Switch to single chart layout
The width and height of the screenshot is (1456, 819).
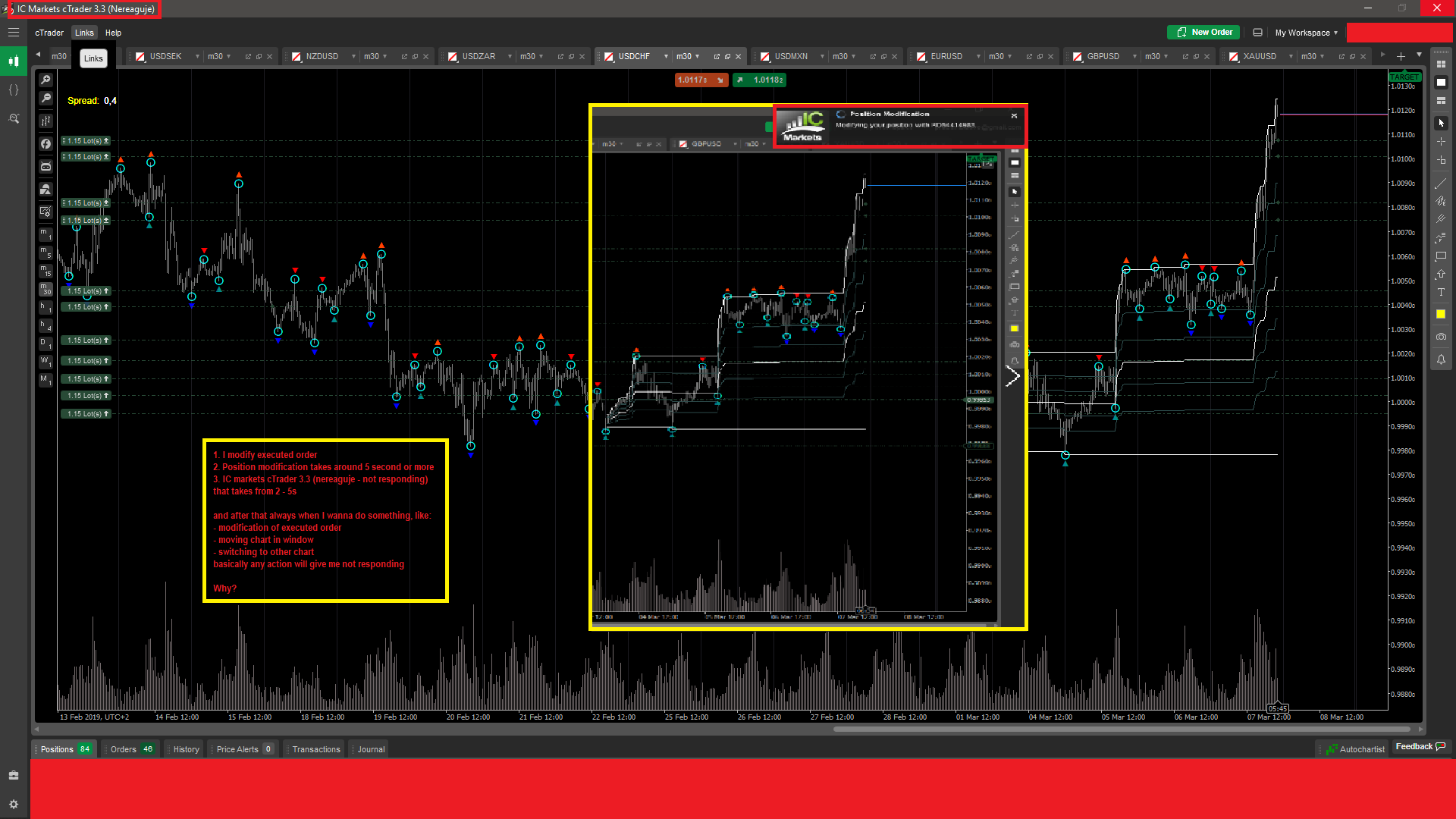[1441, 82]
